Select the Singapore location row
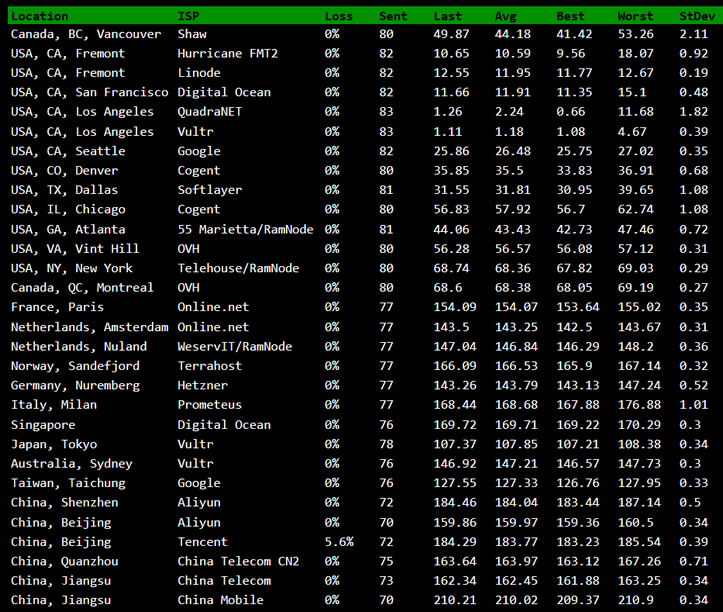This screenshot has width=723, height=612. pos(44,424)
